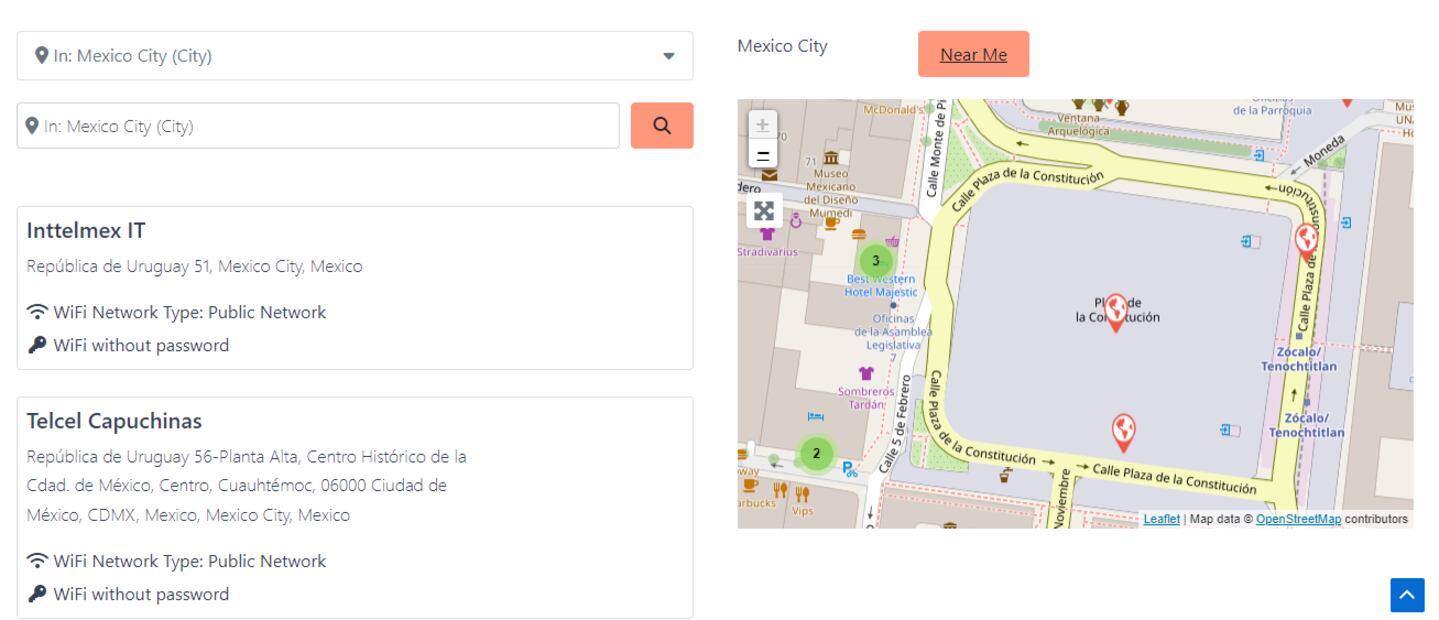Click the magnifying glass search button
Viewport: 1439px width, 620px height.
661,125
